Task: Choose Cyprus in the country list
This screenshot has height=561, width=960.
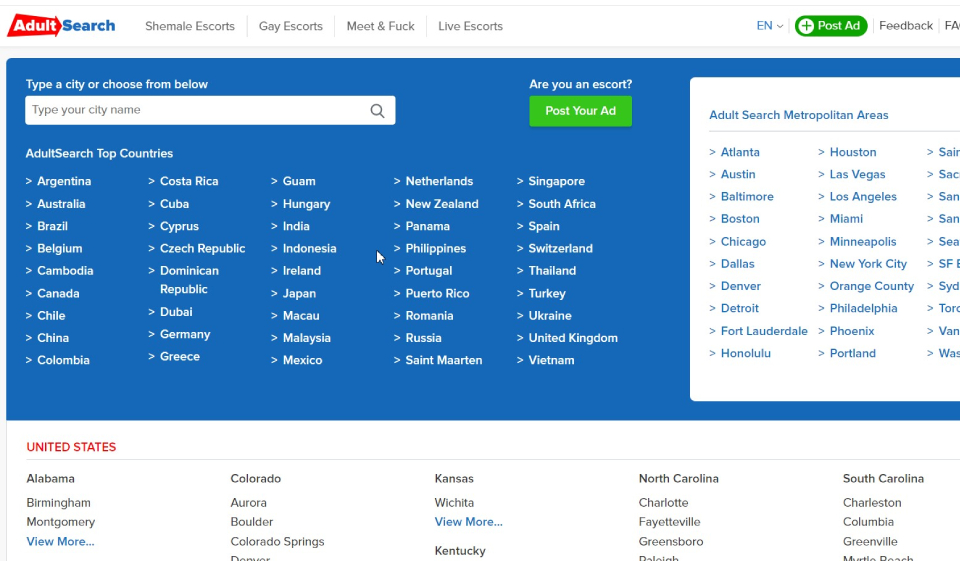Action: pos(179,226)
